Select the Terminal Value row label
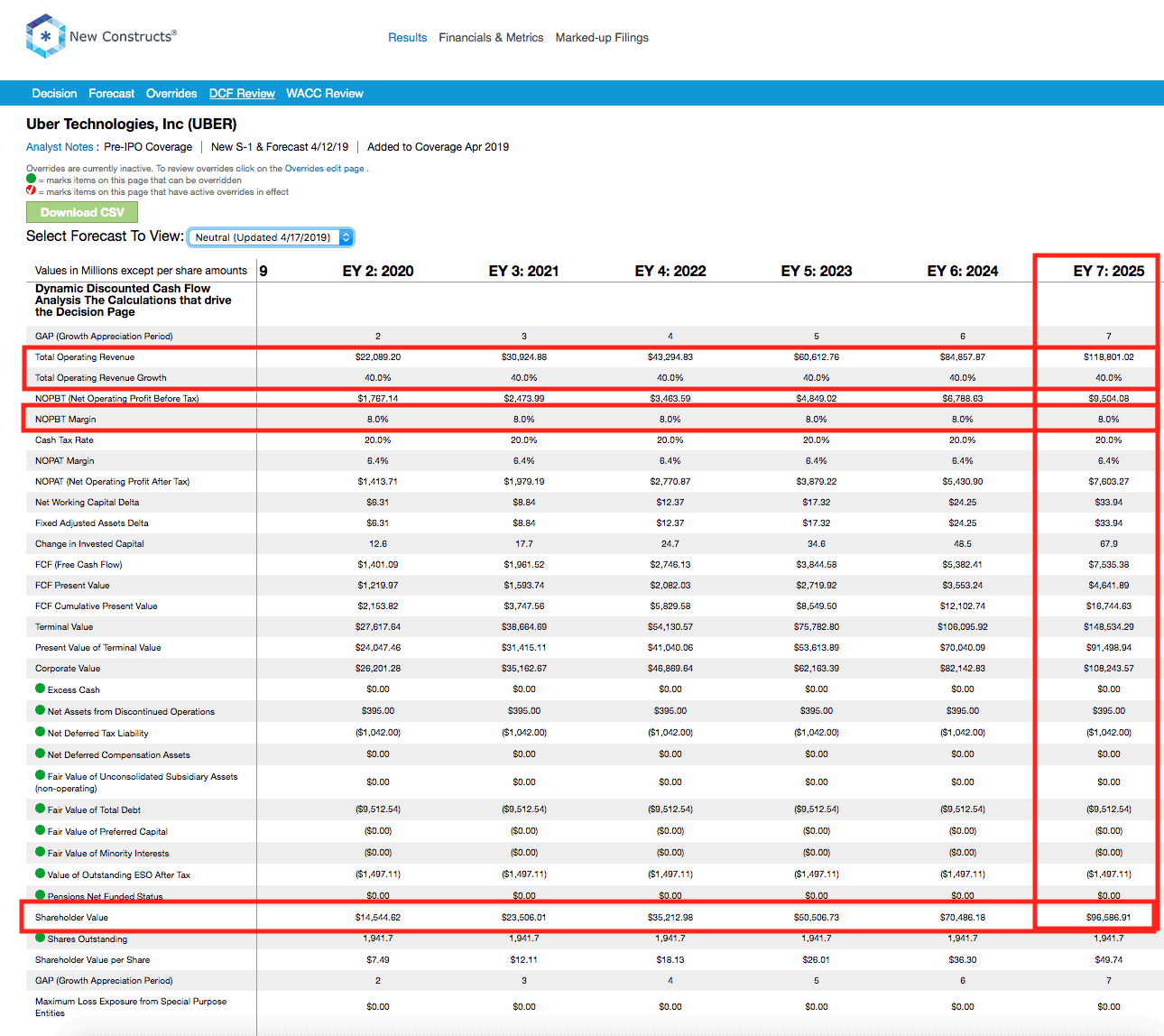Image resolution: width=1164 pixels, height=1036 pixels. coord(64,627)
